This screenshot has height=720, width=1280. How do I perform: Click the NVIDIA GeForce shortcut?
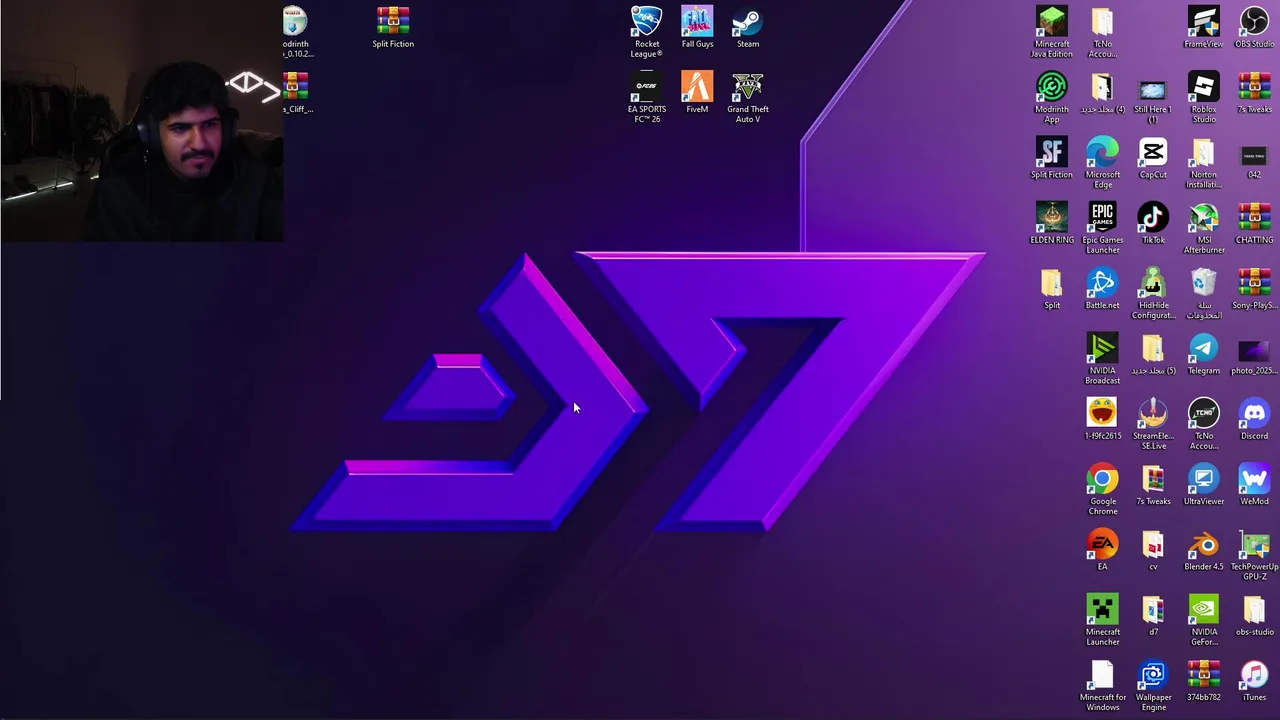coord(1203,619)
